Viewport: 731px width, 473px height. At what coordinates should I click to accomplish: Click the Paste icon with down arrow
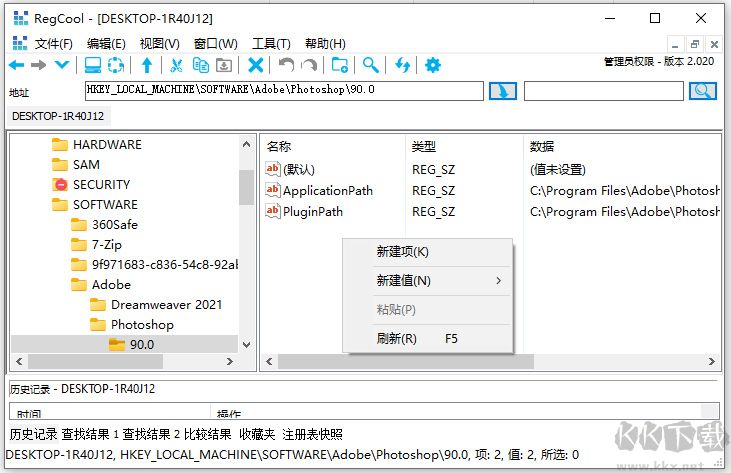point(224,65)
